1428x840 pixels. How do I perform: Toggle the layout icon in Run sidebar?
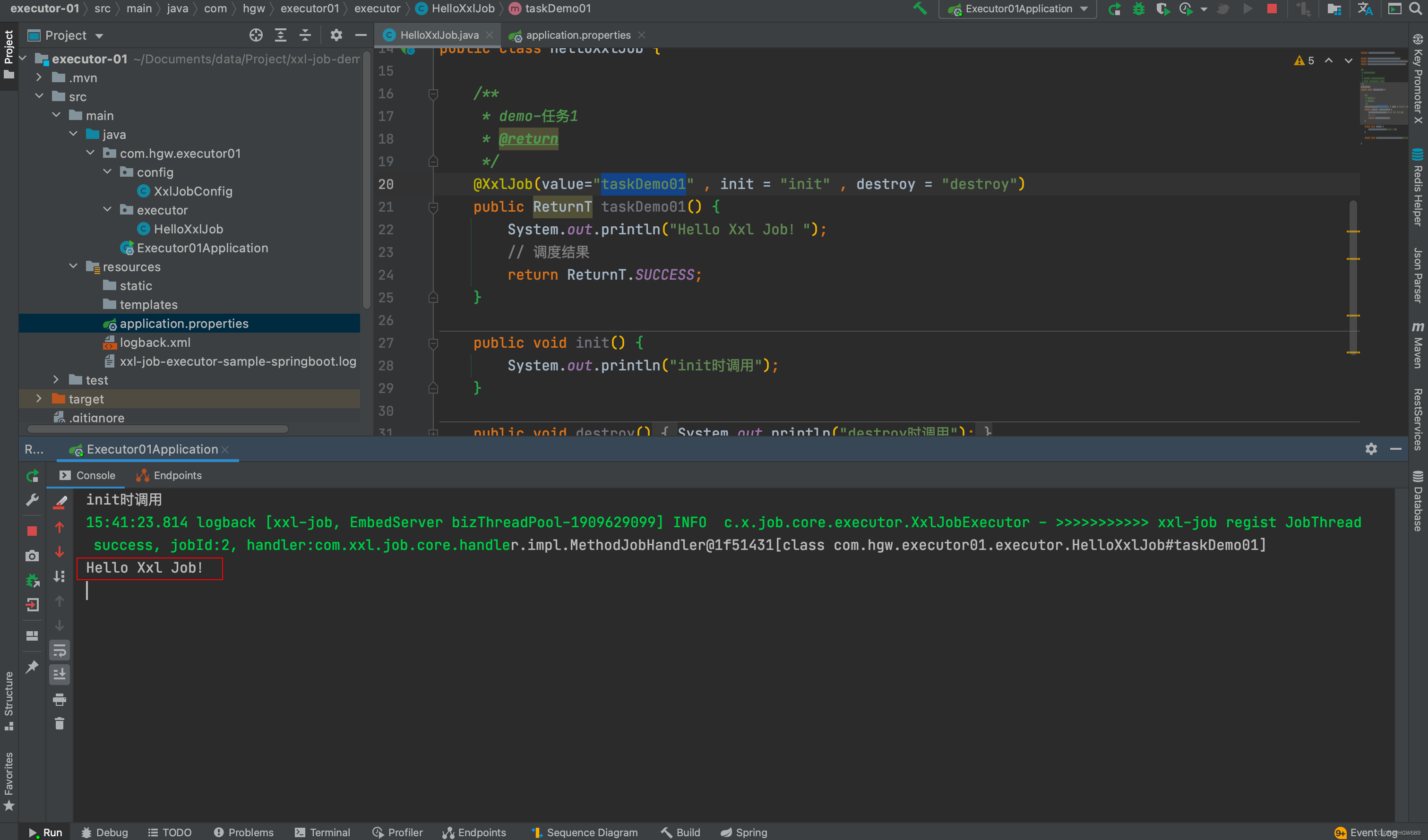pyautogui.click(x=32, y=635)
